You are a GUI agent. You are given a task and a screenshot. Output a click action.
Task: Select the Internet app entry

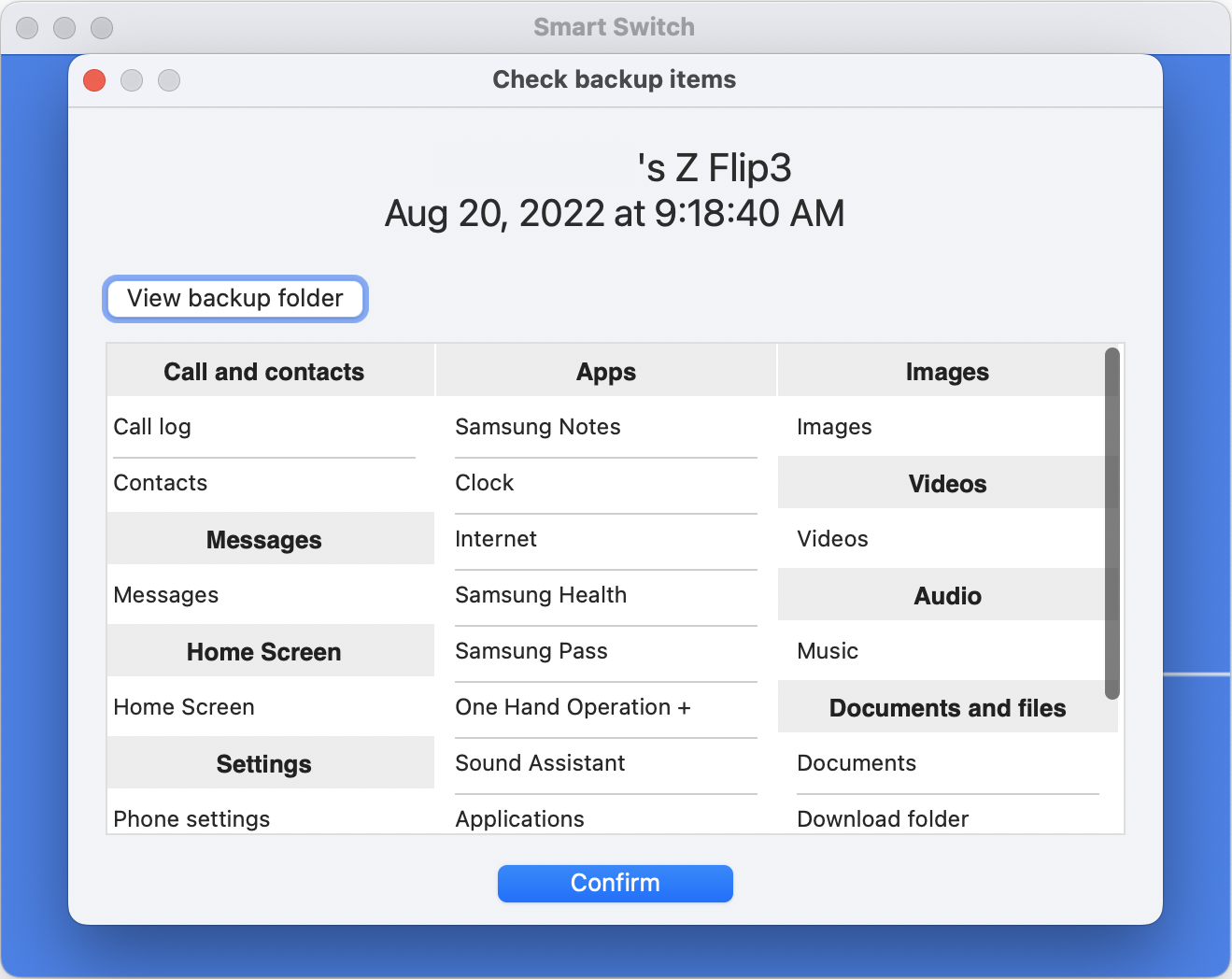[x=606, y=539]
